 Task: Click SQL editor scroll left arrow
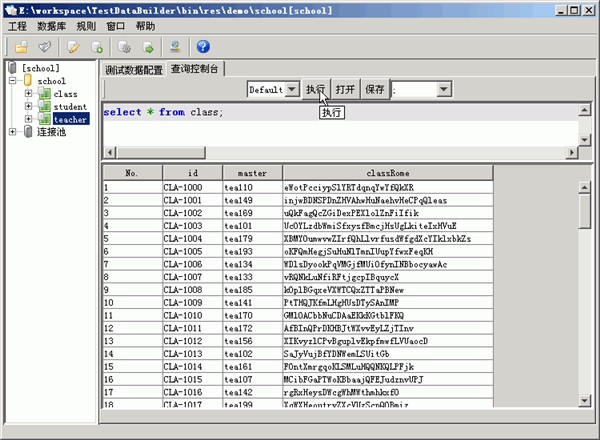point(110,153)
